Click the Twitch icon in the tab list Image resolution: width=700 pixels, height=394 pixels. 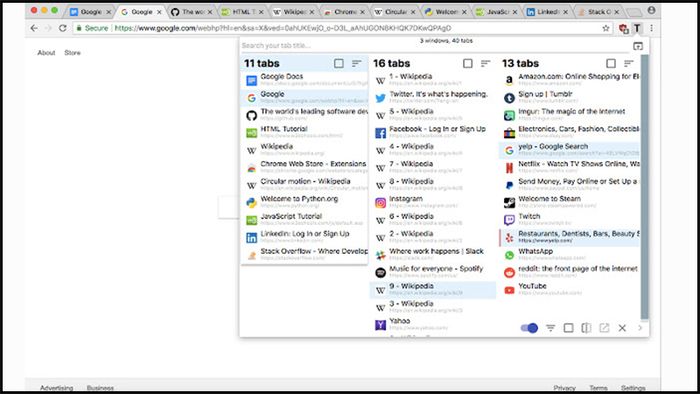pyautogui.click(x=509, y=220)
